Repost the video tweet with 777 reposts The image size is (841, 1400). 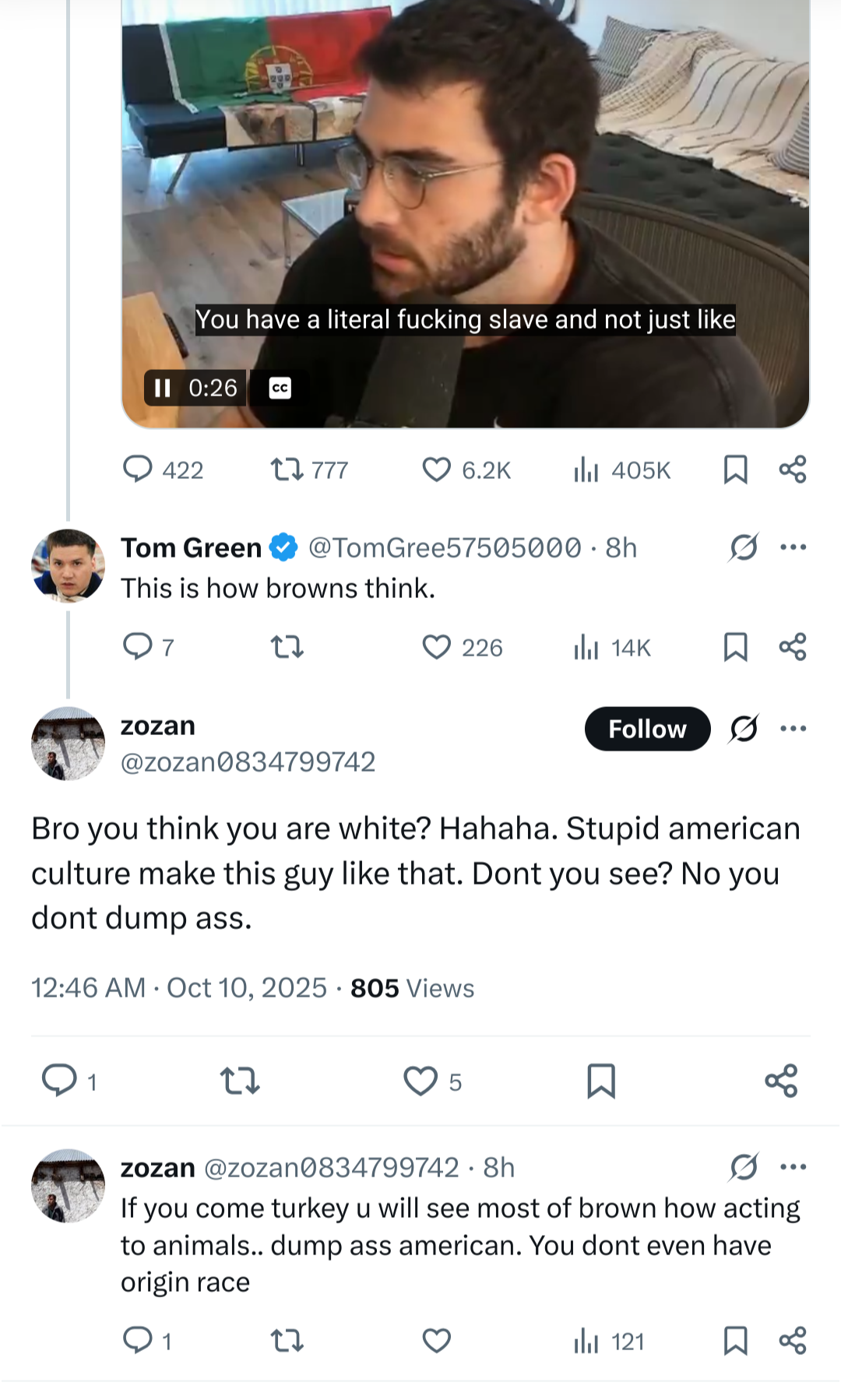click(x=308, y=470)
